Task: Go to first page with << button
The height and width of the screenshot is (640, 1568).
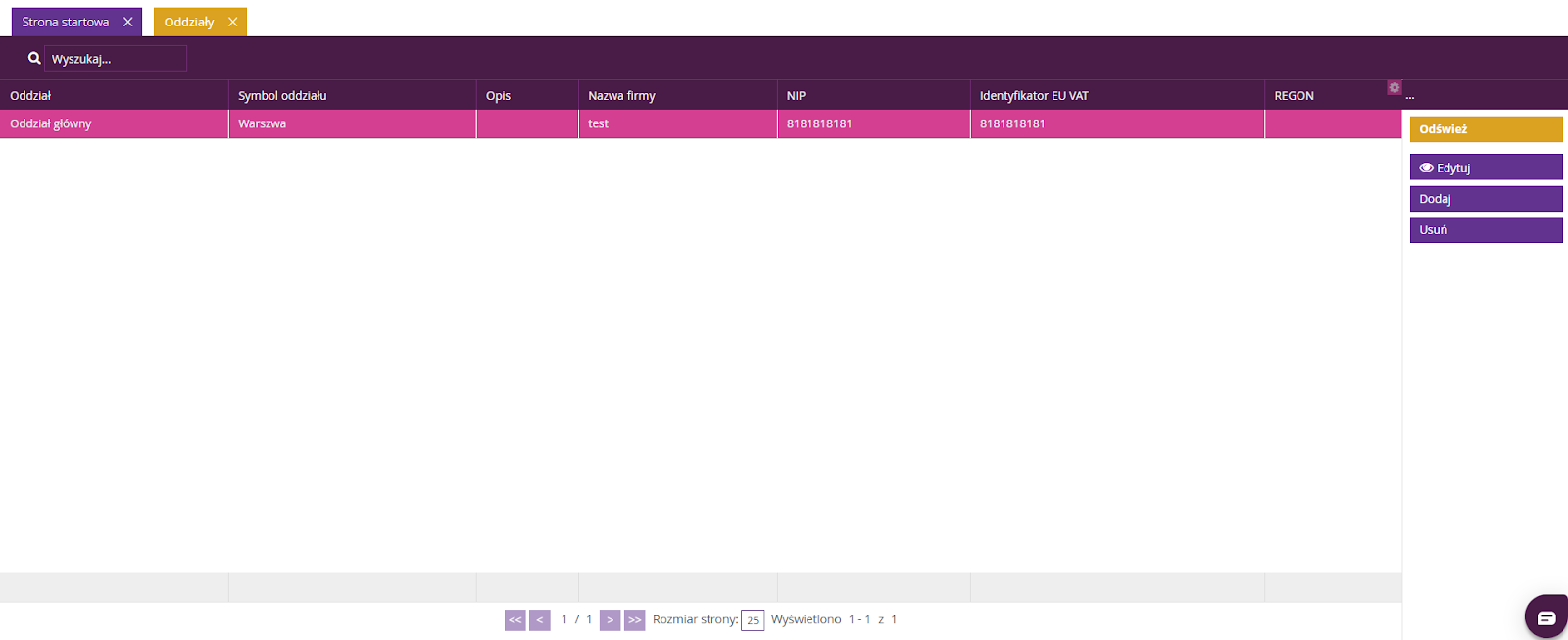Action: click(515, 620)
